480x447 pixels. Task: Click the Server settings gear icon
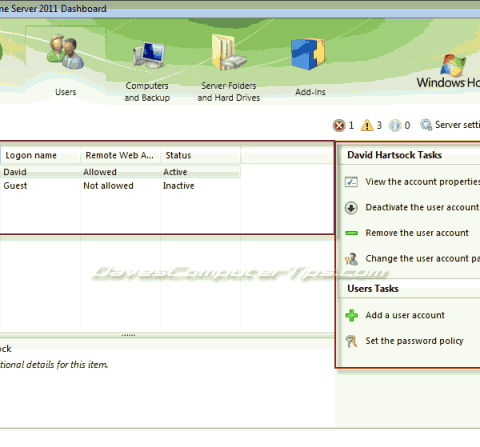coord(426,125)
